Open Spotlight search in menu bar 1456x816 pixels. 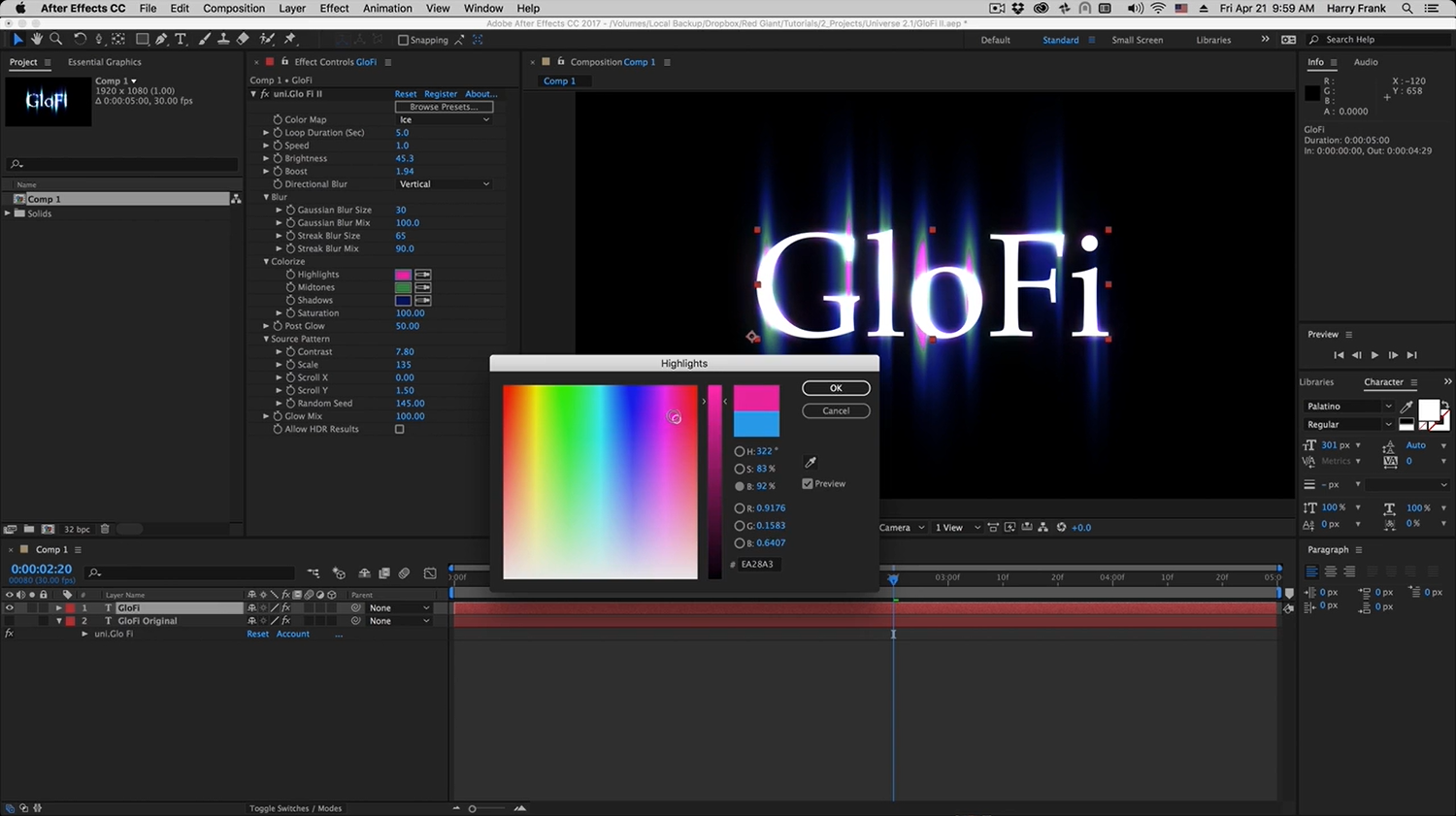tap(1407, 9)
